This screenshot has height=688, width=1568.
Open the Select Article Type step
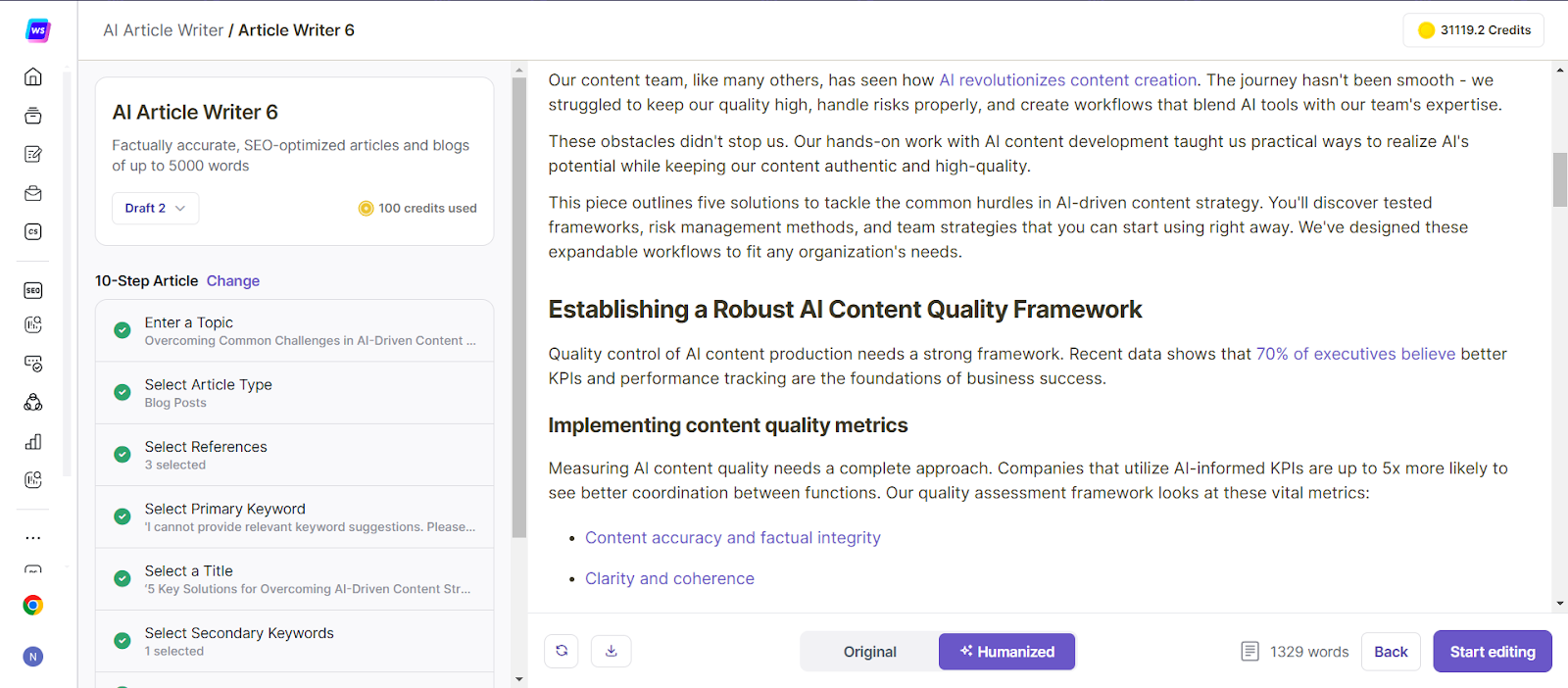click(294, 393)
